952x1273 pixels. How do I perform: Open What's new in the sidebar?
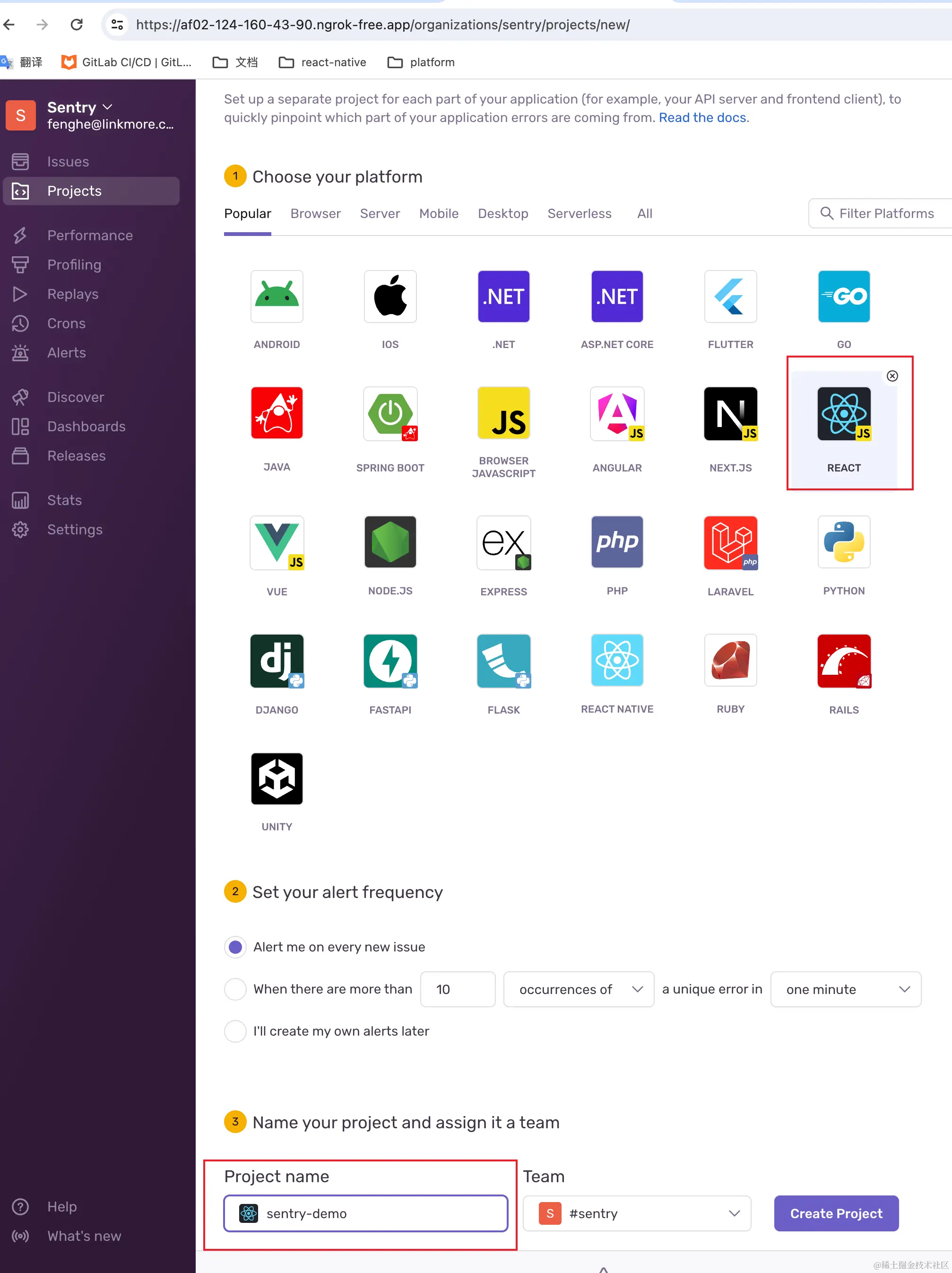[x=91, y=1236]
